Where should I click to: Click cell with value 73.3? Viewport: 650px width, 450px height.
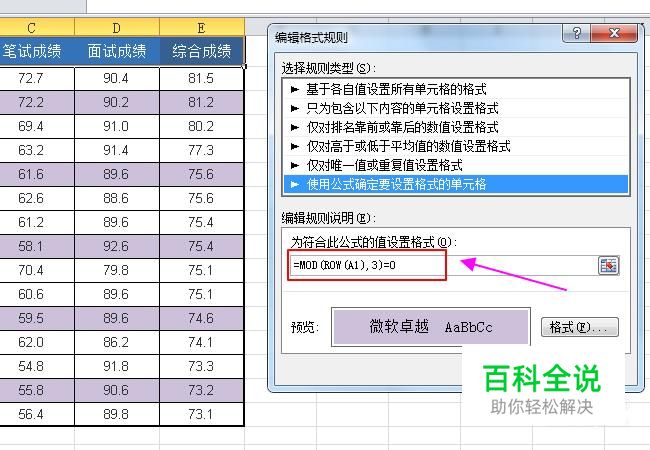(x=202, y=367)
